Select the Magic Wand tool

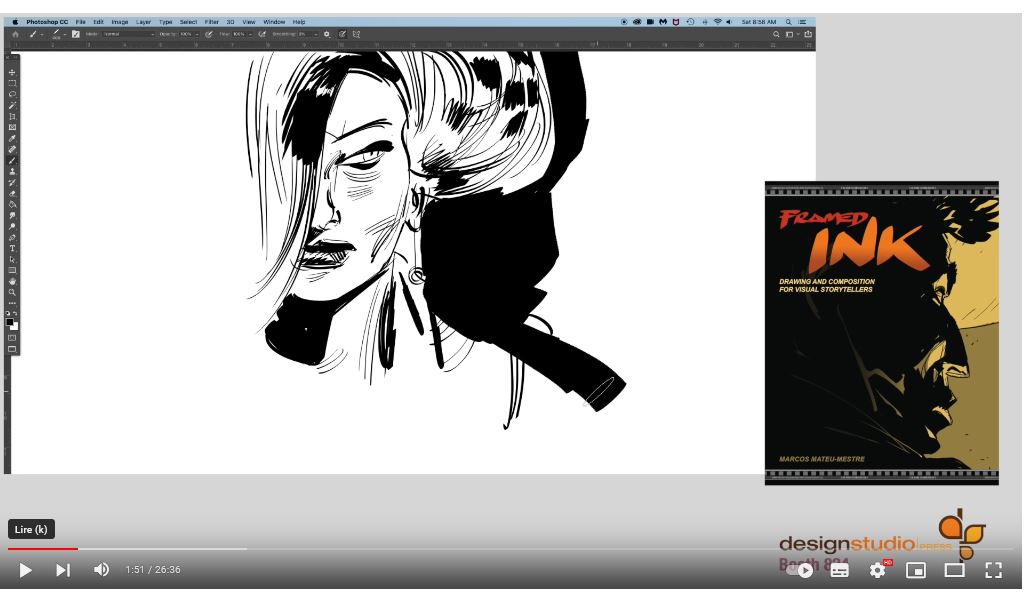(x=12, y=105)
